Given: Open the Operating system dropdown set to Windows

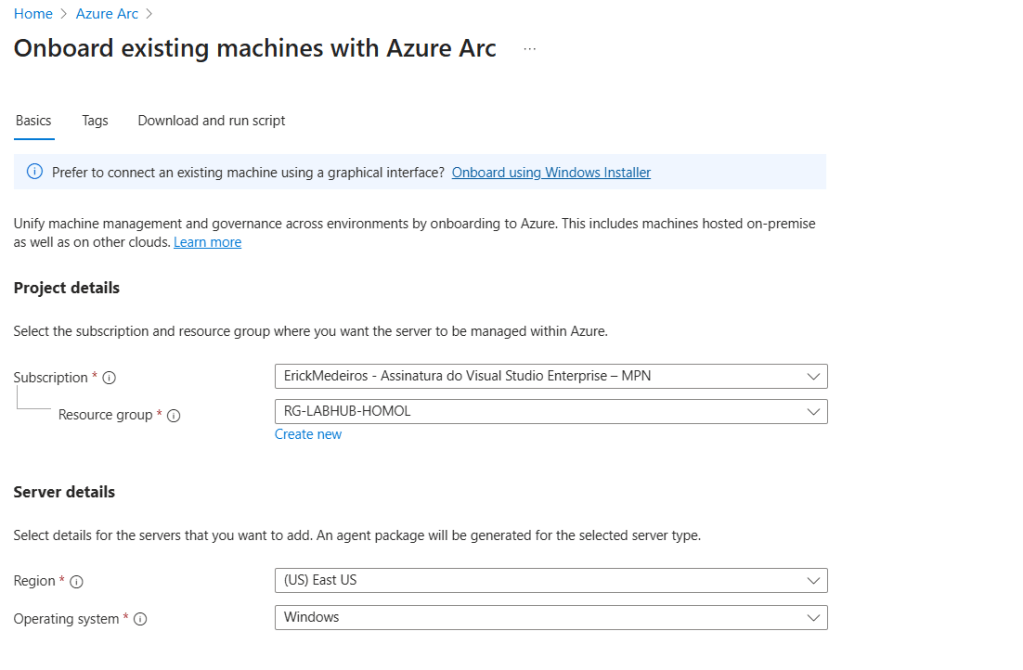Looking at the screenshot, I should click(x=550, y=617).
